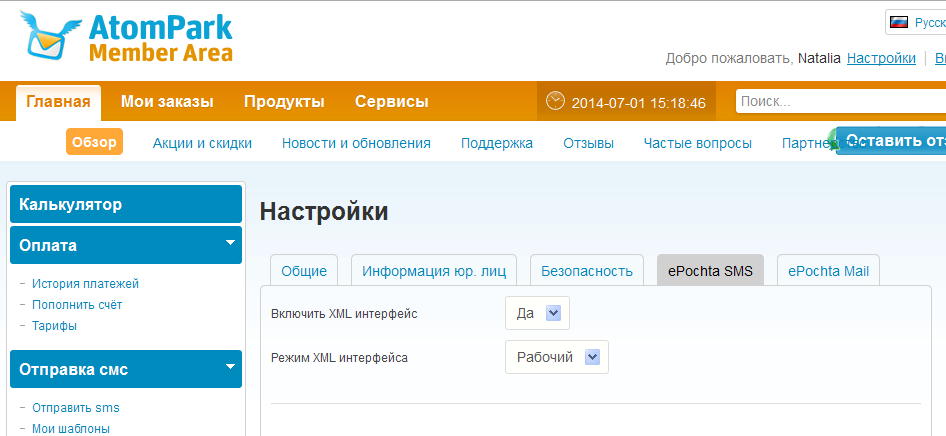Open the Мои заказы menu
Image resolution: width=946 pixels, height=436 pixels.
coord(167,102)
